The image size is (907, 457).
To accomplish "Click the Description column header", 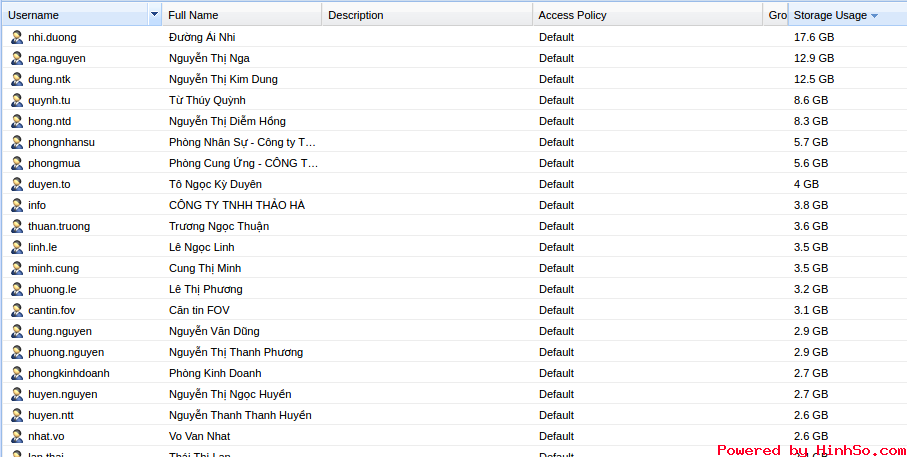I will (x=355, y=15).
